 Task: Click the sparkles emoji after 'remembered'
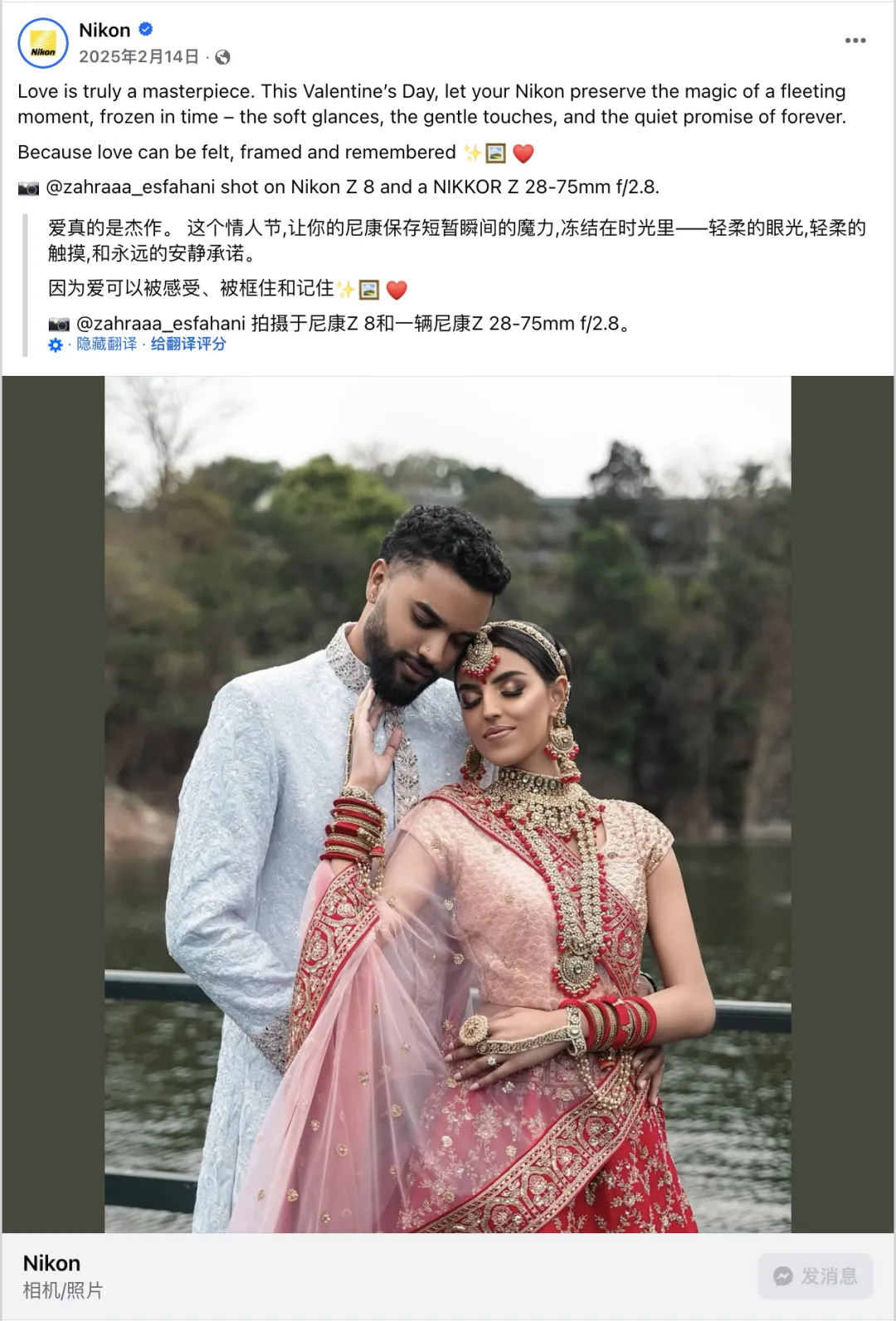coord(472,154)
